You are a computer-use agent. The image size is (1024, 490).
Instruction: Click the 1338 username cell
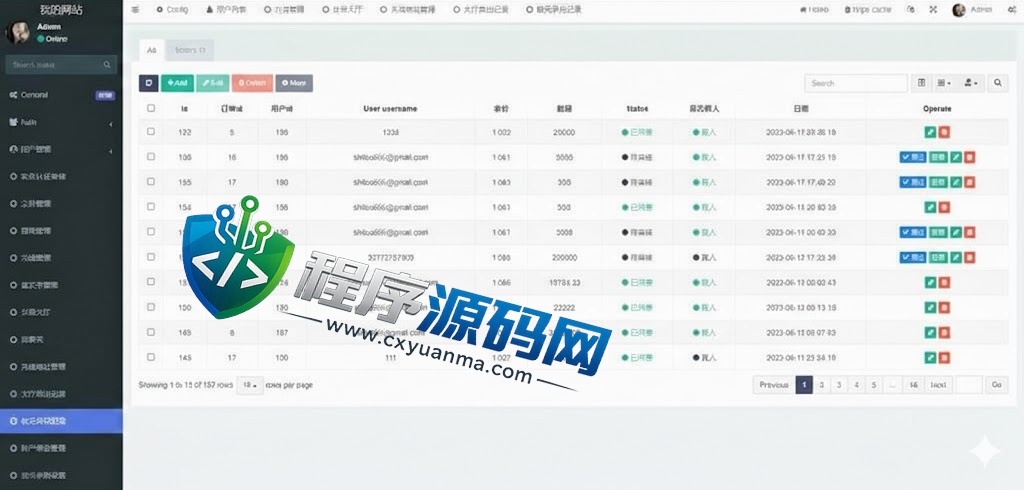[x=391, y=133]
